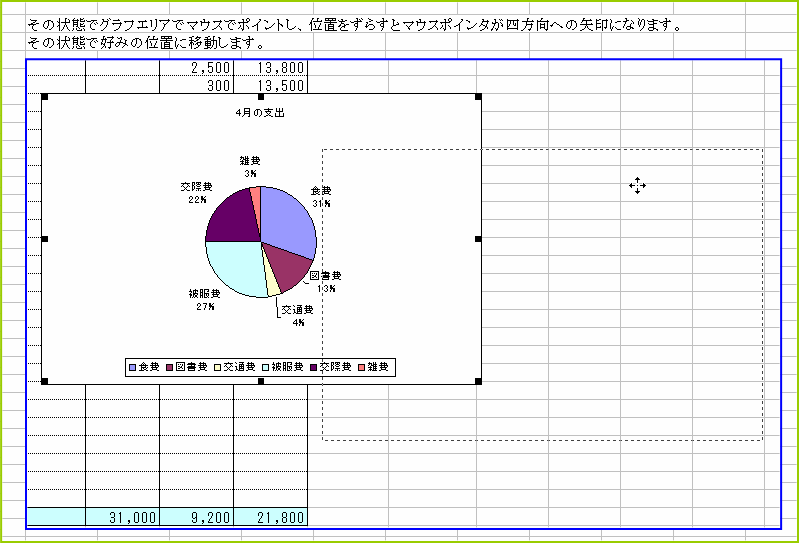Select the 食費 legend entry text
The width and height of the screenshot is (799, 543).
tap(149, 367)
